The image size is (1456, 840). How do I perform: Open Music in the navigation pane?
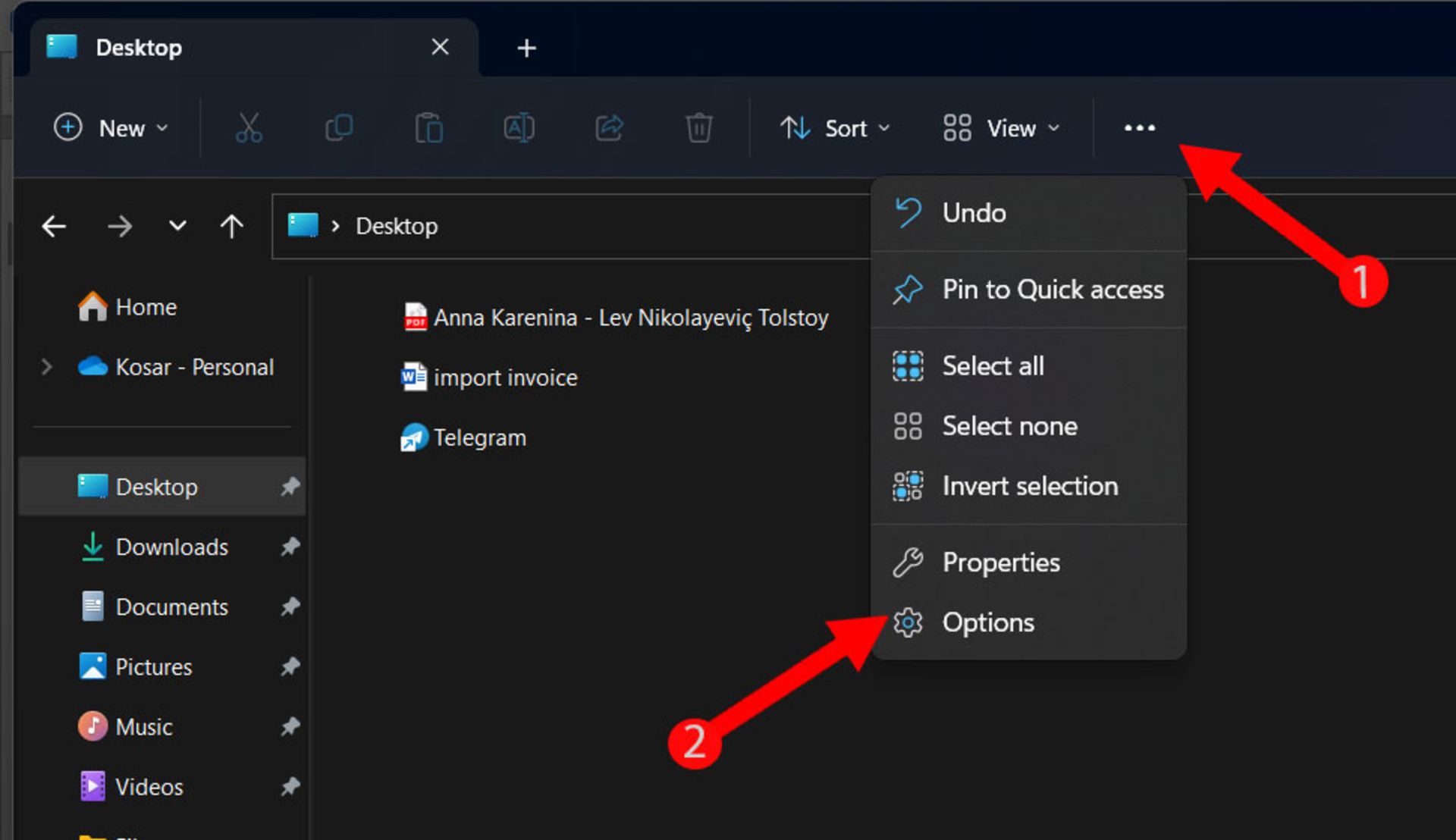[x=162, y=726]
